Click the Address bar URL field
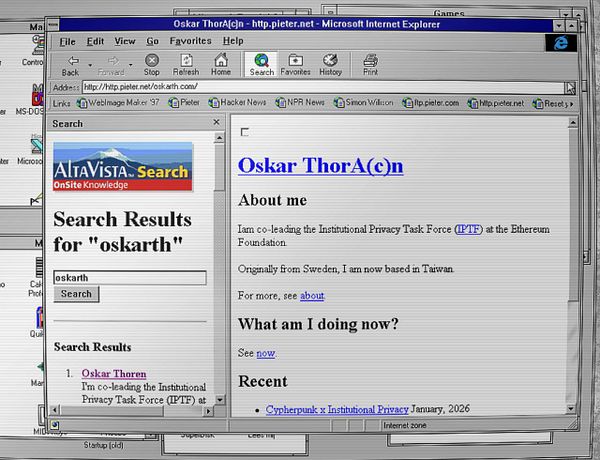Viewport: 600px width, 460px height. click(x=323, y=87)
